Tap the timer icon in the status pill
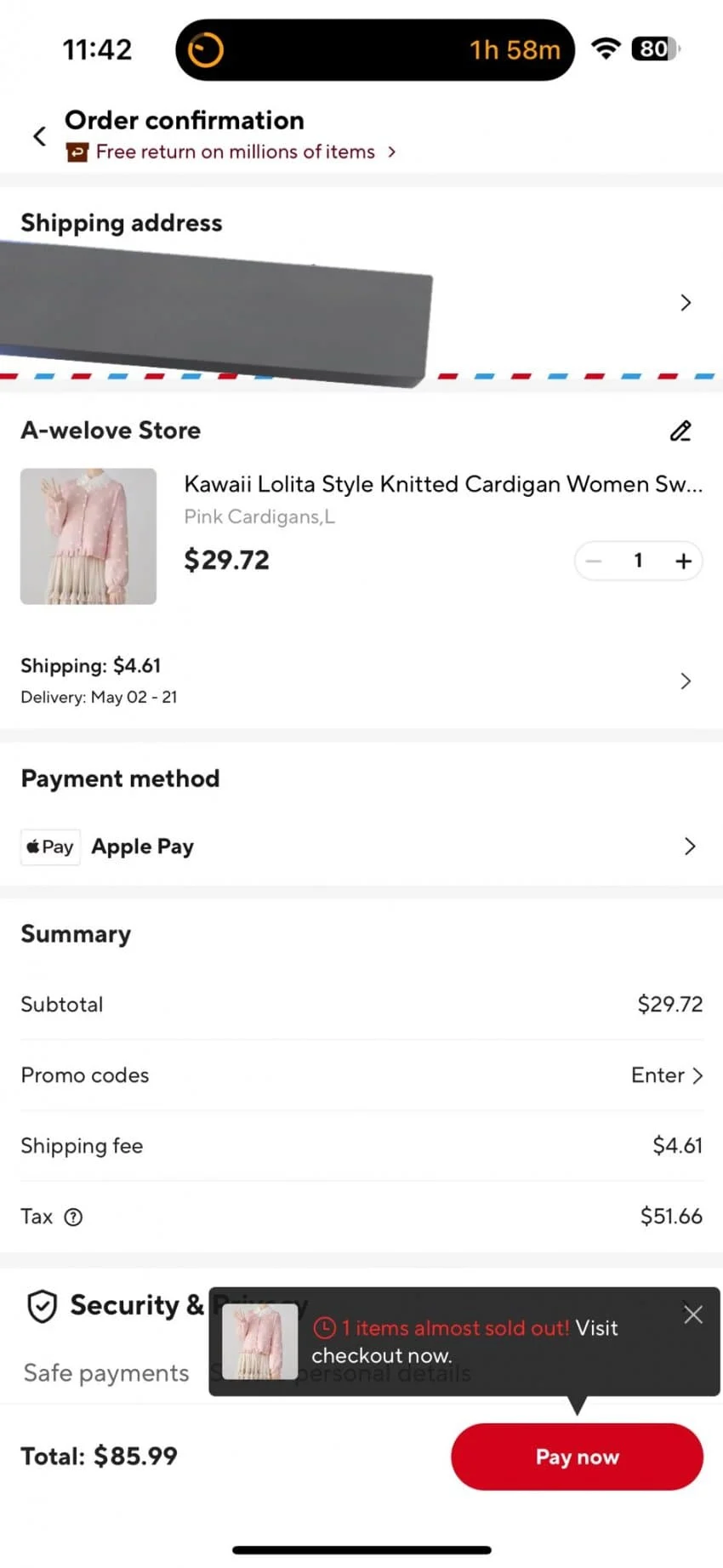The width and height of the screenshot is (723, 1568). tap(205, 50)
